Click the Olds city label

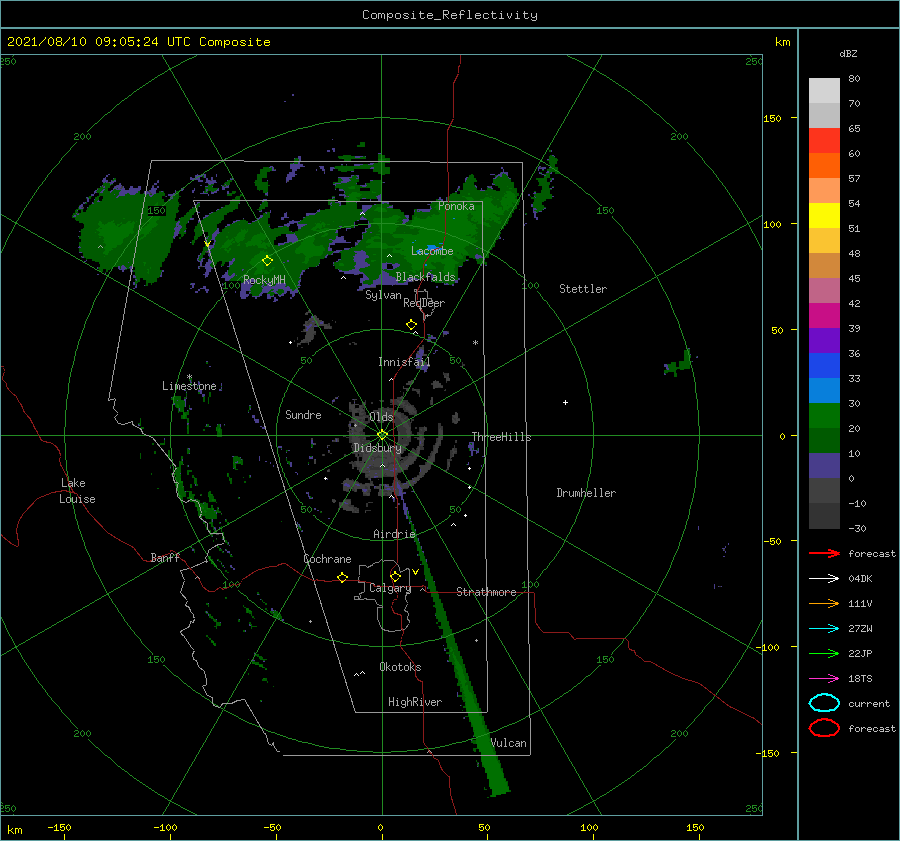381,416
